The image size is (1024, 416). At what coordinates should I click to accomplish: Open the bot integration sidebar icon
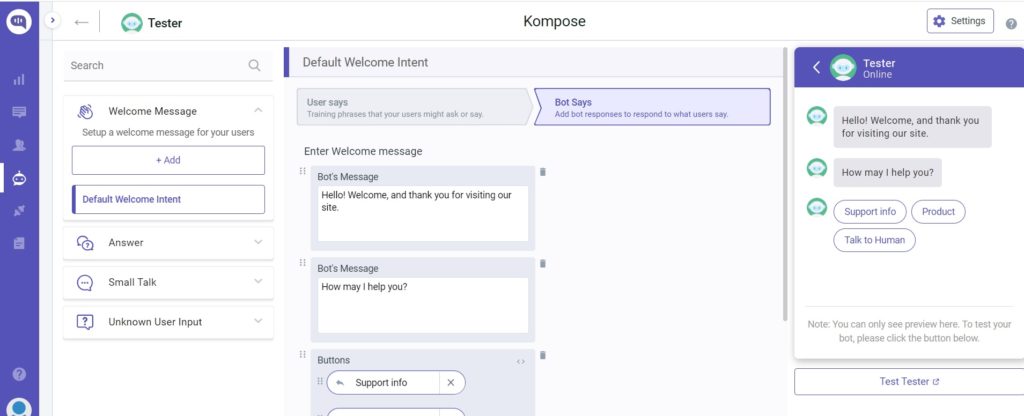[x=19, y=178]
